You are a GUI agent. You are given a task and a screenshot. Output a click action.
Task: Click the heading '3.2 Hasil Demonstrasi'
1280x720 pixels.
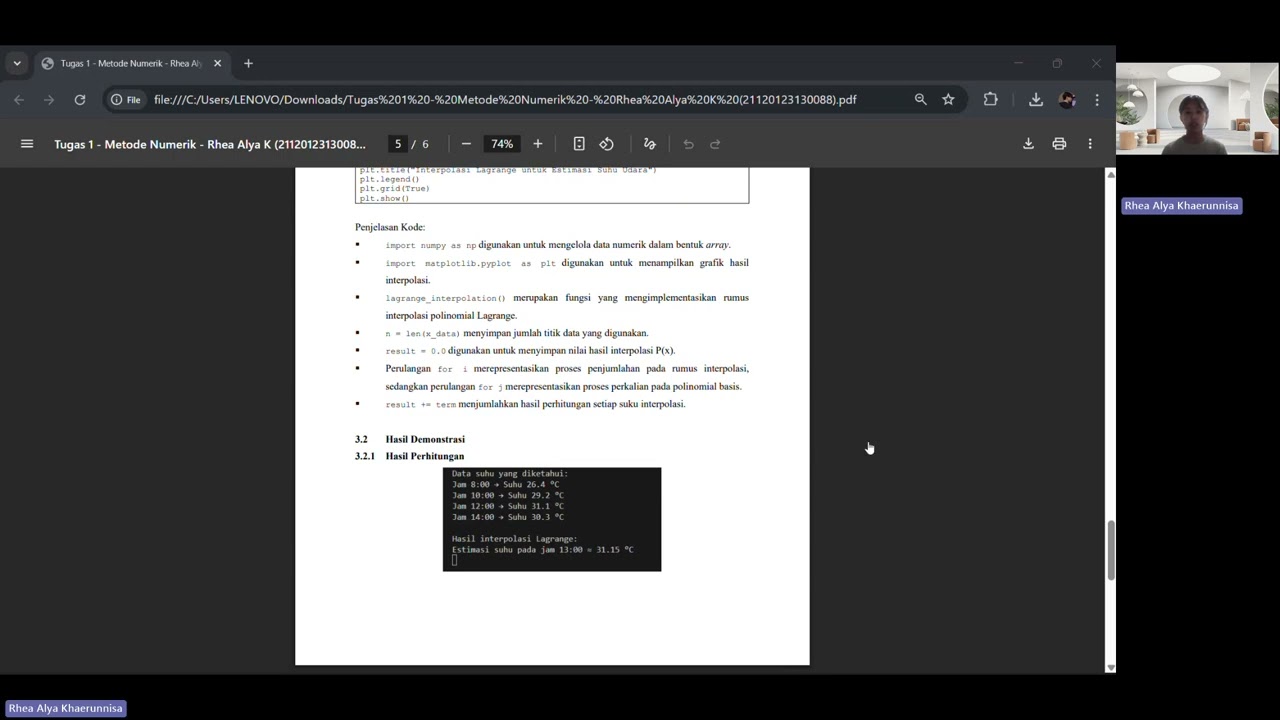pyautogui.click(x=410, y=439)
